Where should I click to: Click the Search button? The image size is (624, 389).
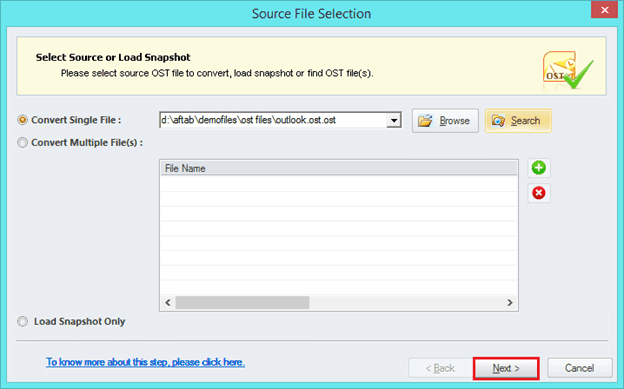[x=518, y=121]
